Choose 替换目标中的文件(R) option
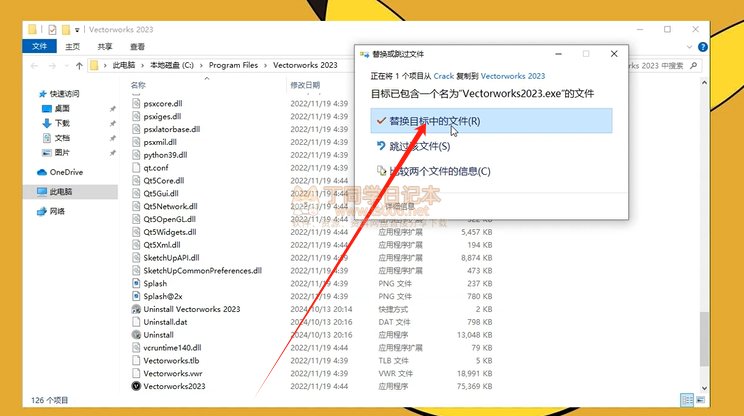Viewport: 744px width, 416px height. click(491, 121)
